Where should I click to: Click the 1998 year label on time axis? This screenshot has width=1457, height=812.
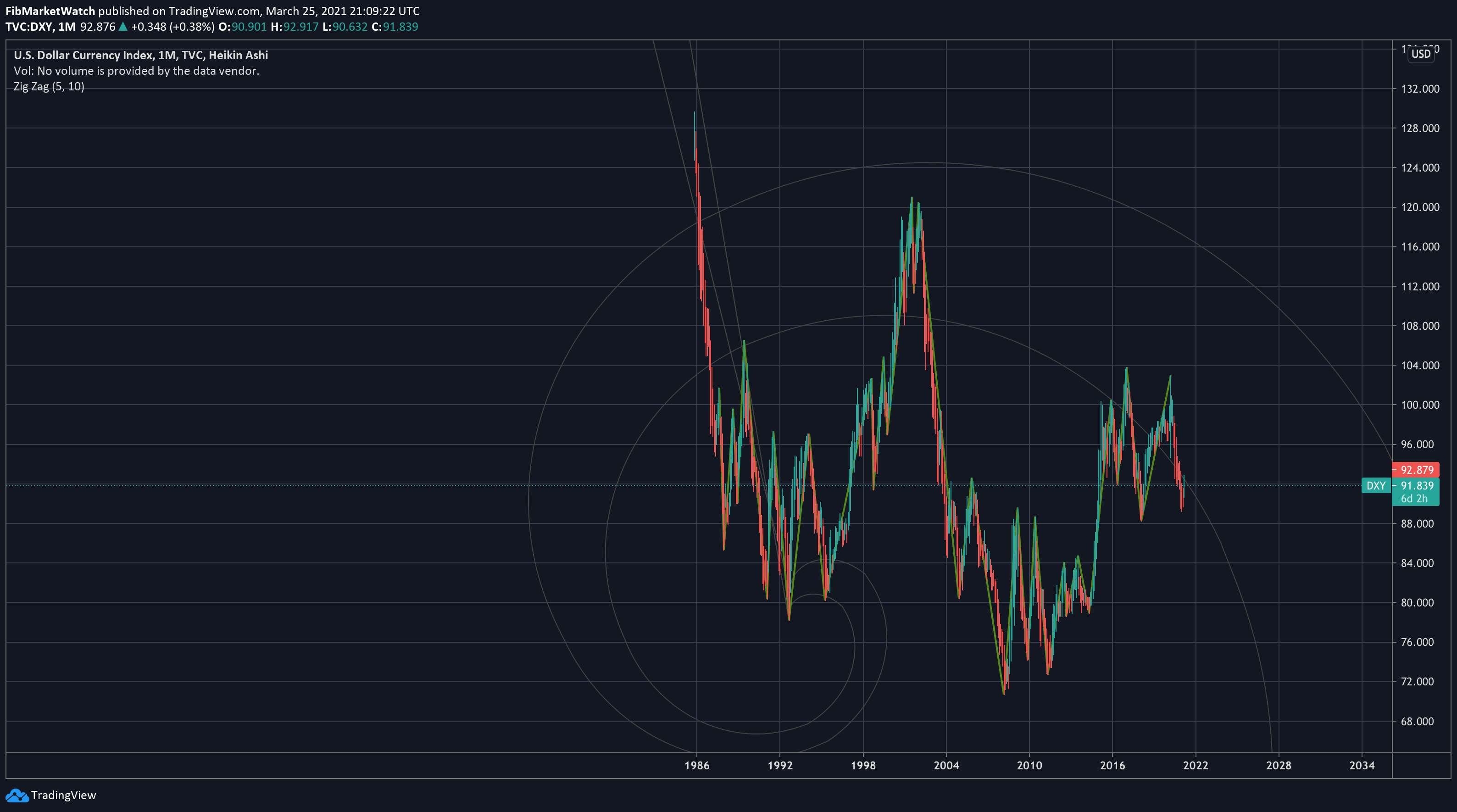863,765
